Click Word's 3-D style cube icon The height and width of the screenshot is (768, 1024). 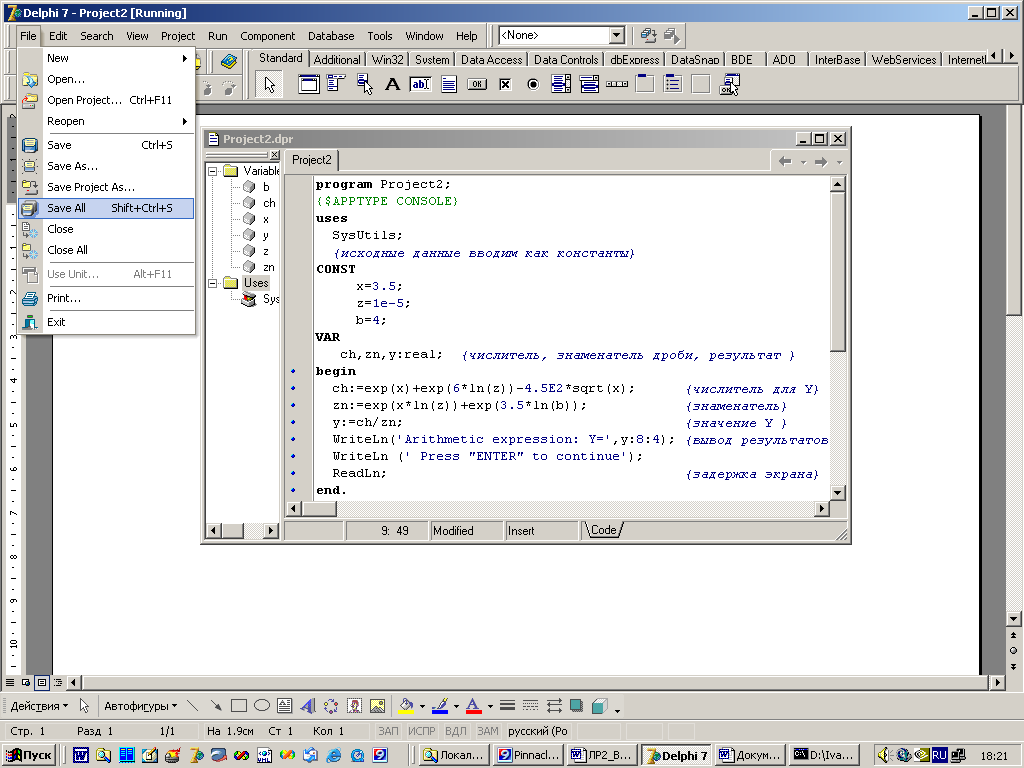click(600, 706)
